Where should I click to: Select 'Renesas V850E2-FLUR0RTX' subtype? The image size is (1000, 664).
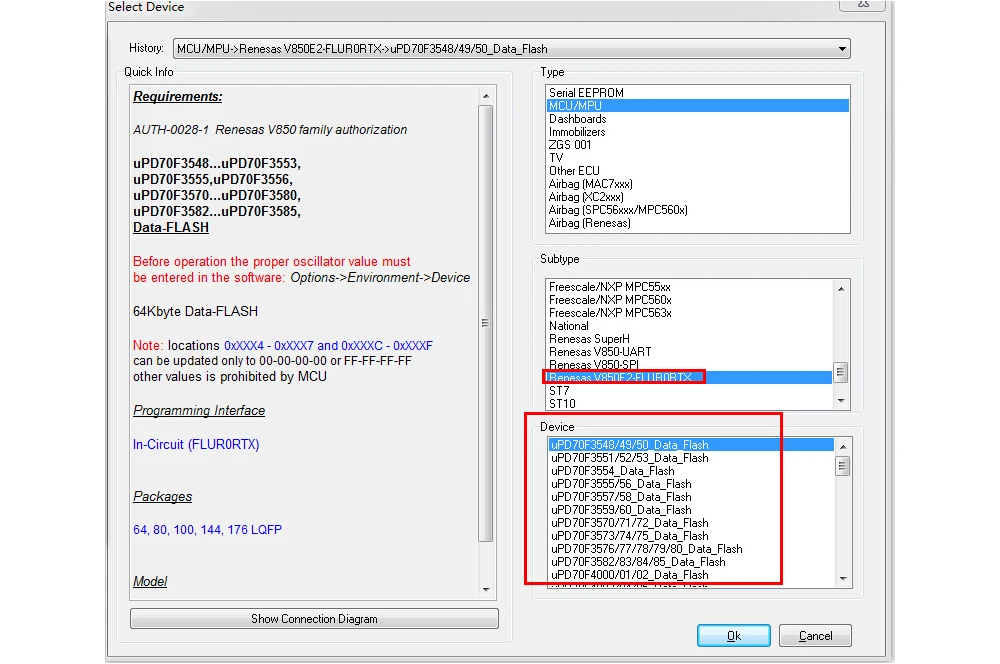(x=689, y=378)
